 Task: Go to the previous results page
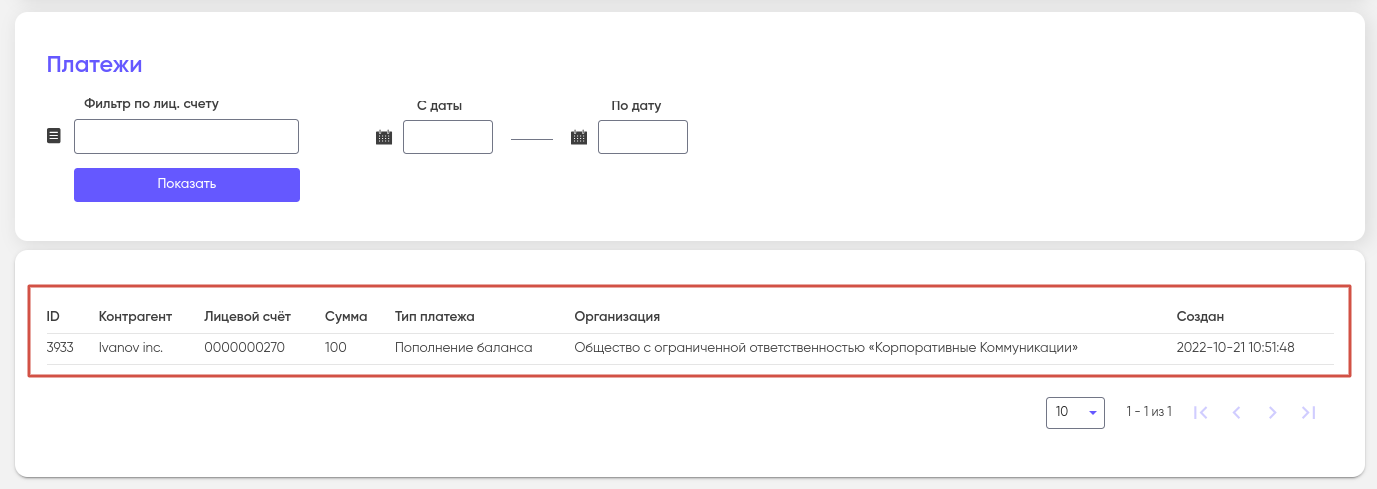(x=1237, y=412)
